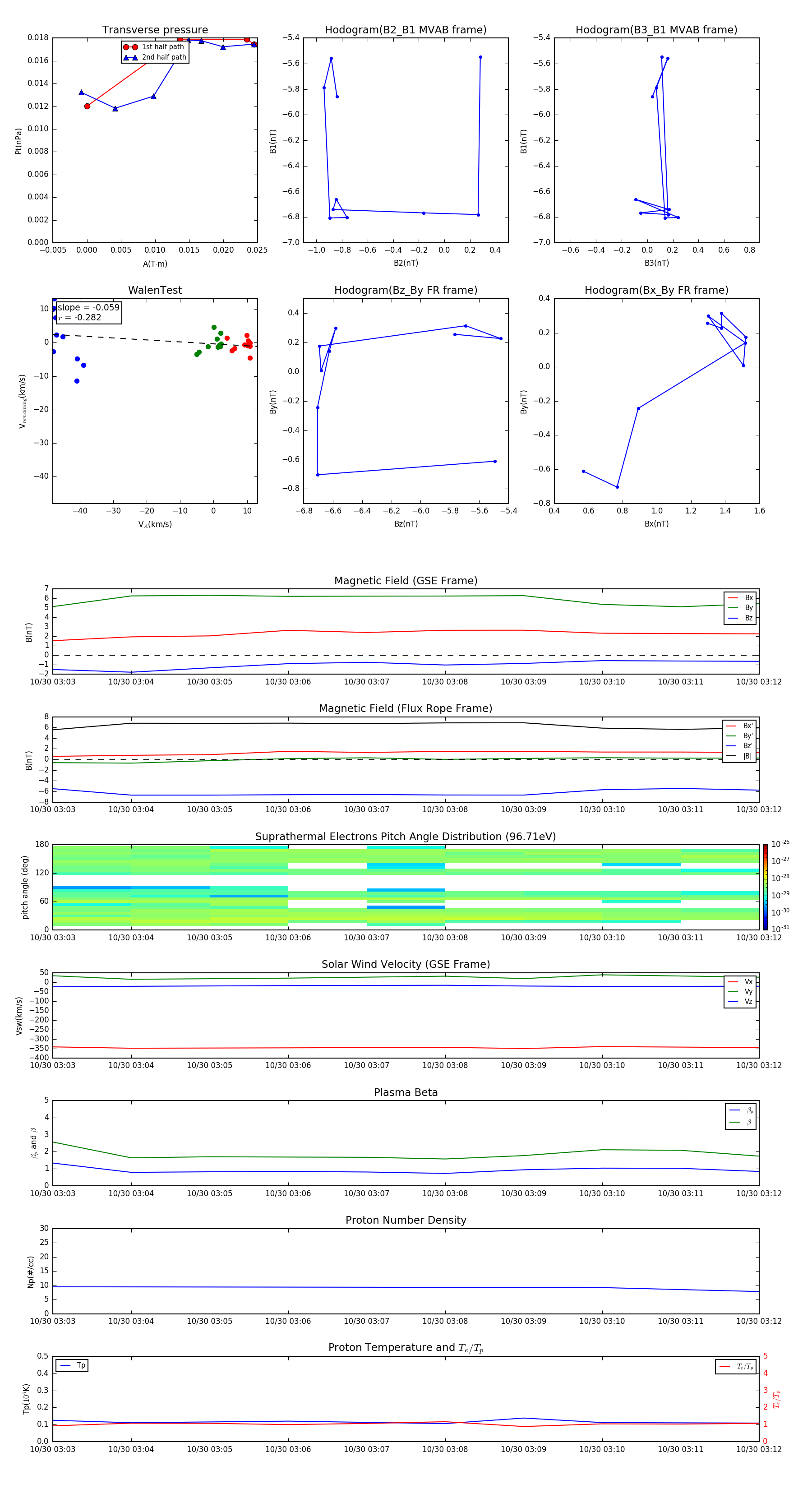
Task: Click 'Bz(nT)' x-axis label
Action: [406, 524]
